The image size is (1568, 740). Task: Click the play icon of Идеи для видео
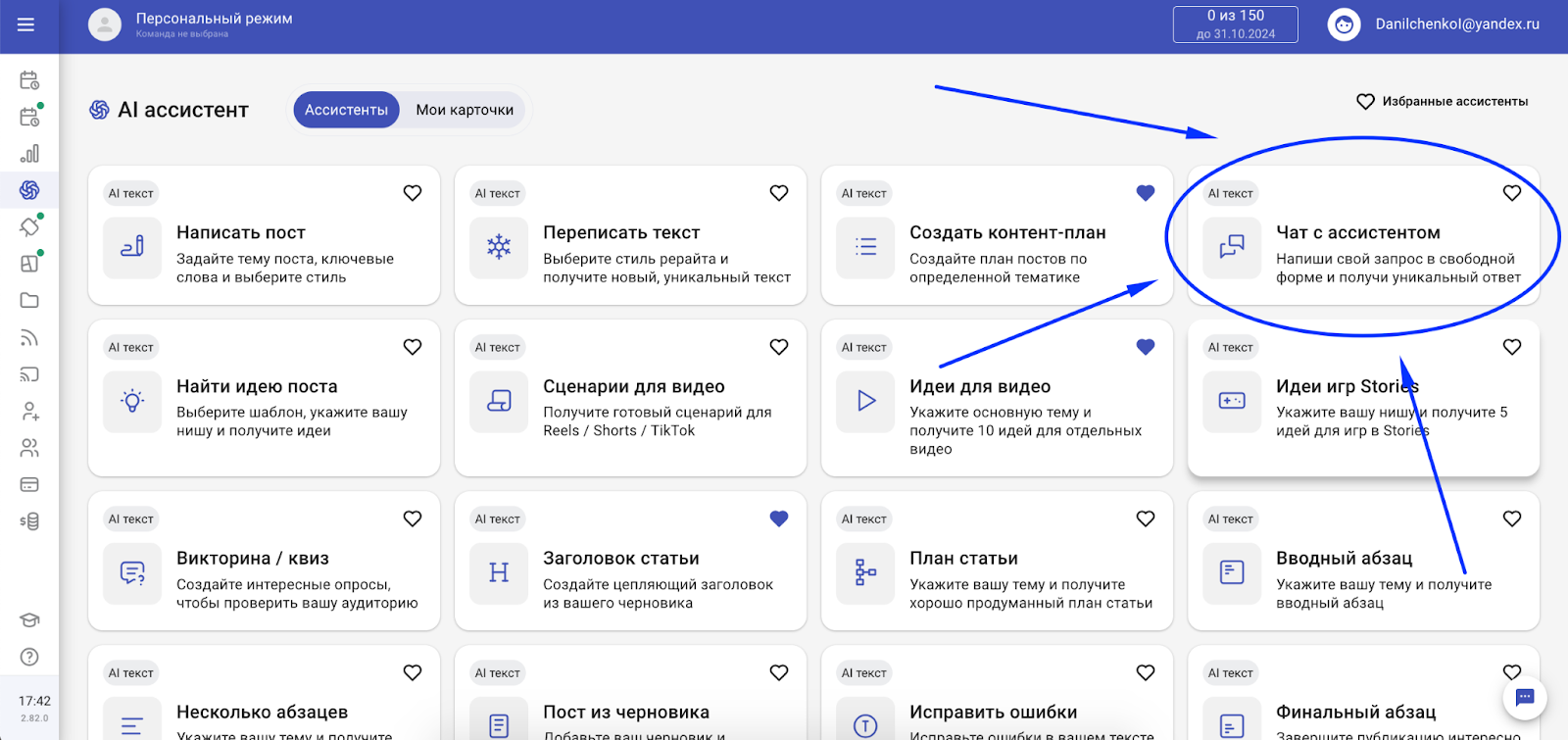[865, 401]
